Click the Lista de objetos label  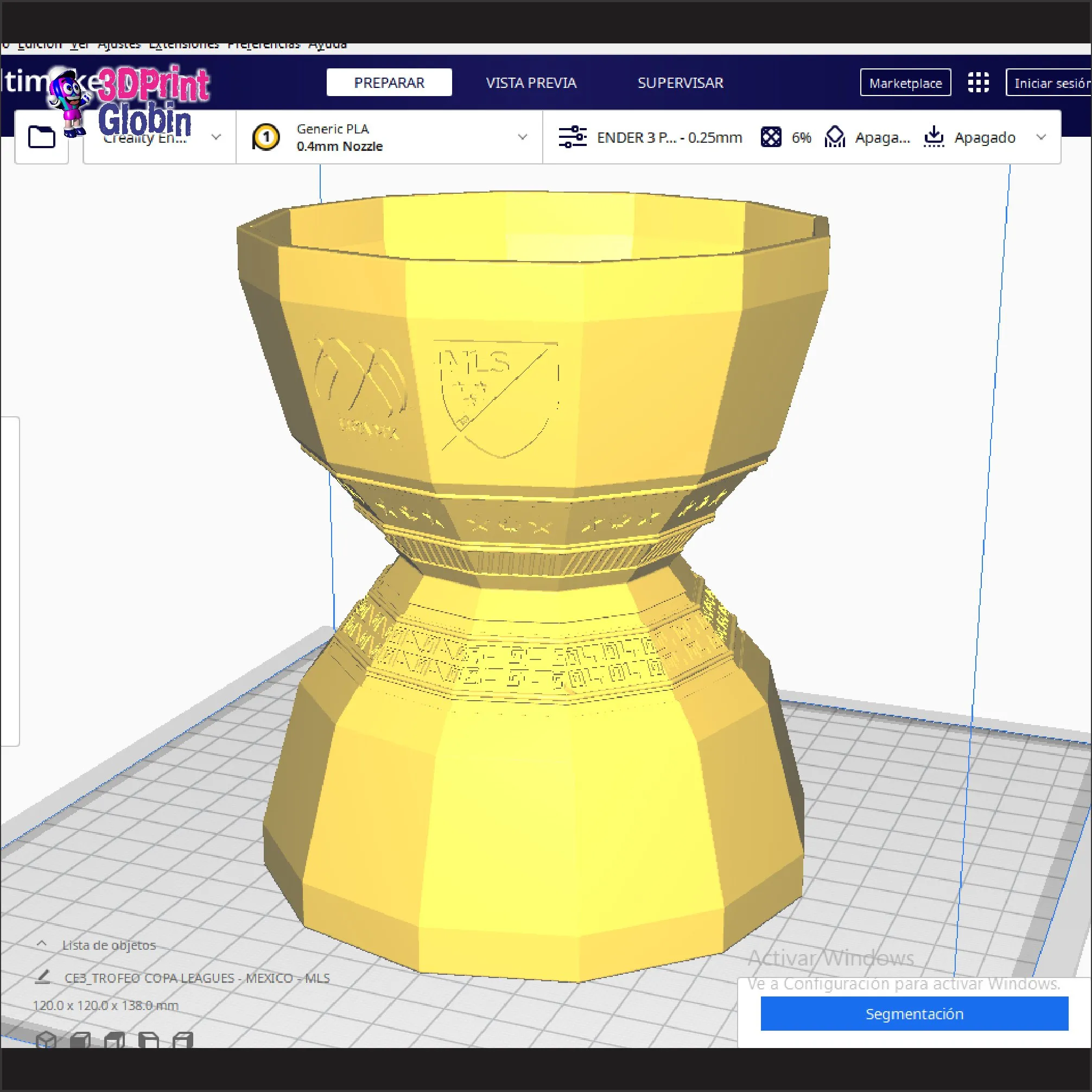click(109, 945)
